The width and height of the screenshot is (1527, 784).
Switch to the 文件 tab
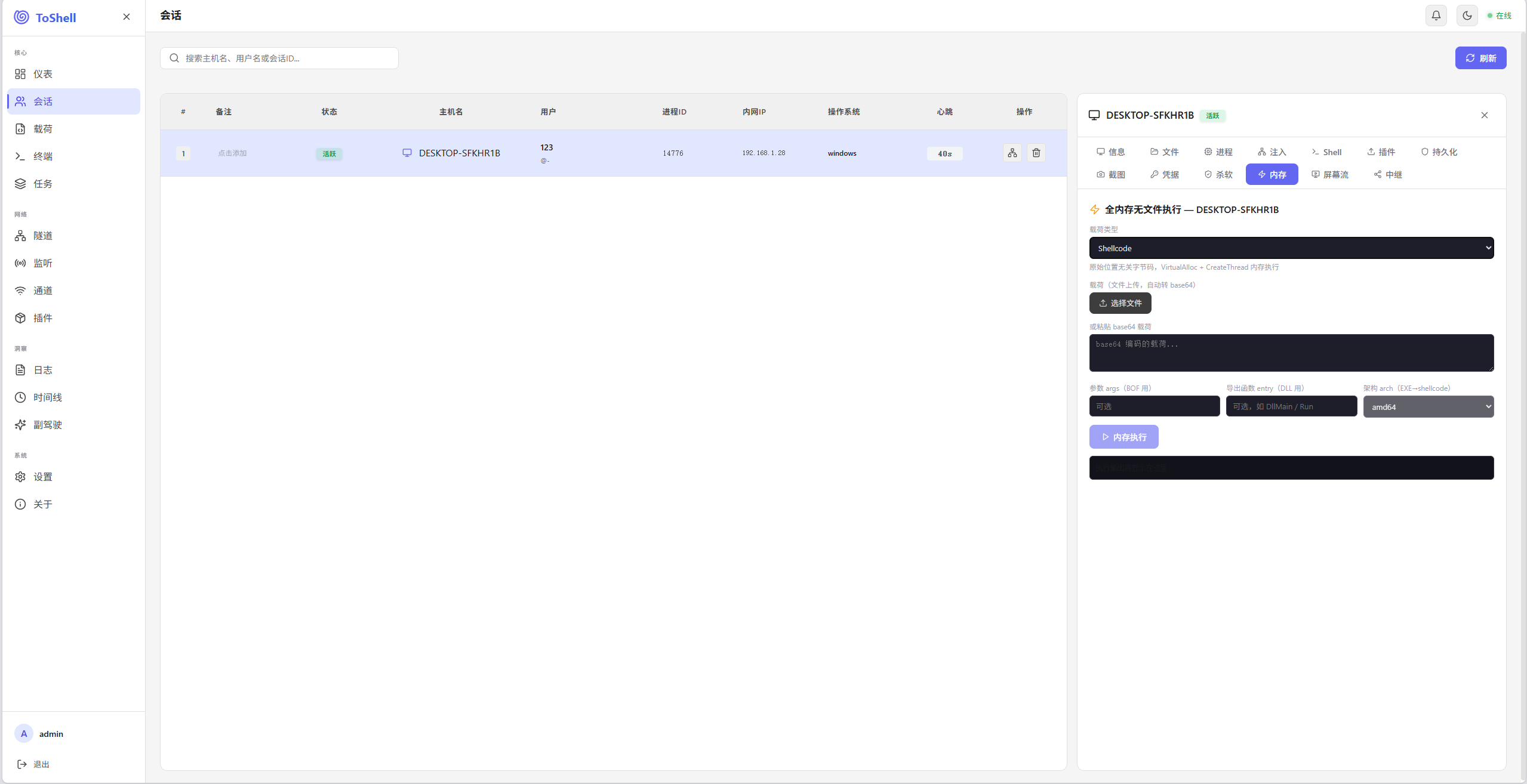(x=1165, y=152)
